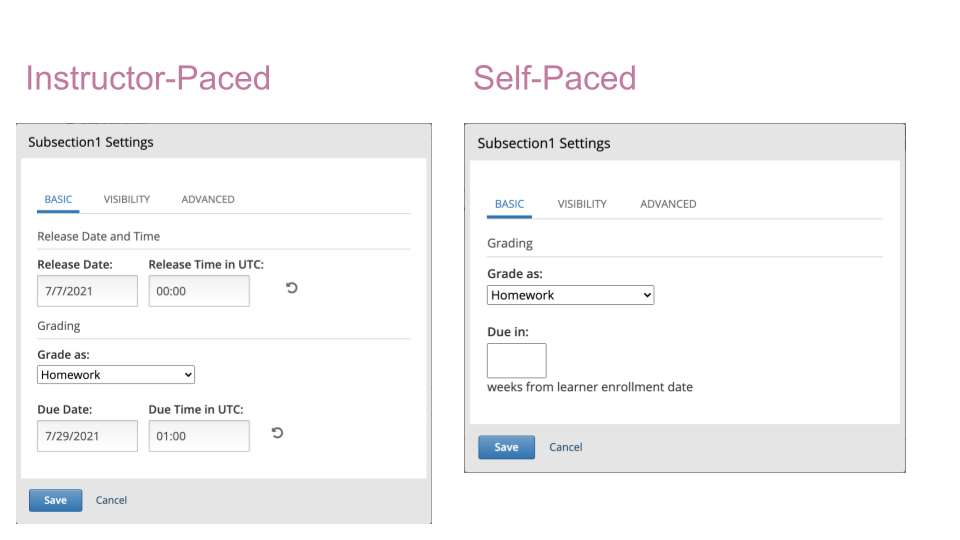Click the Release Date field showing 7/7/2021
The image size is (960, 540).
pyautogui.click(x=87, y=291)
